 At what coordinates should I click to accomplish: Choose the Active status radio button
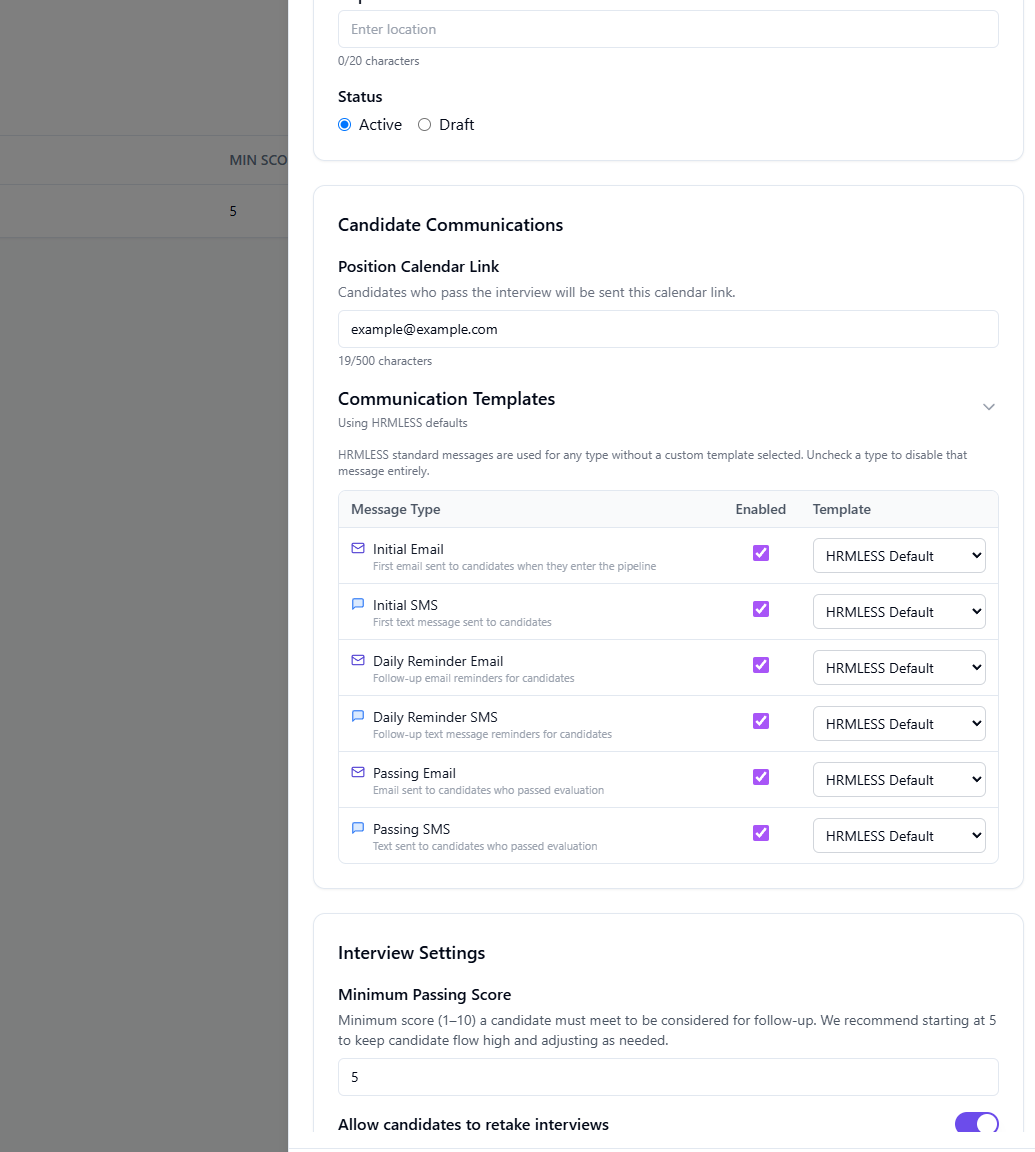(x=345, y=125)
